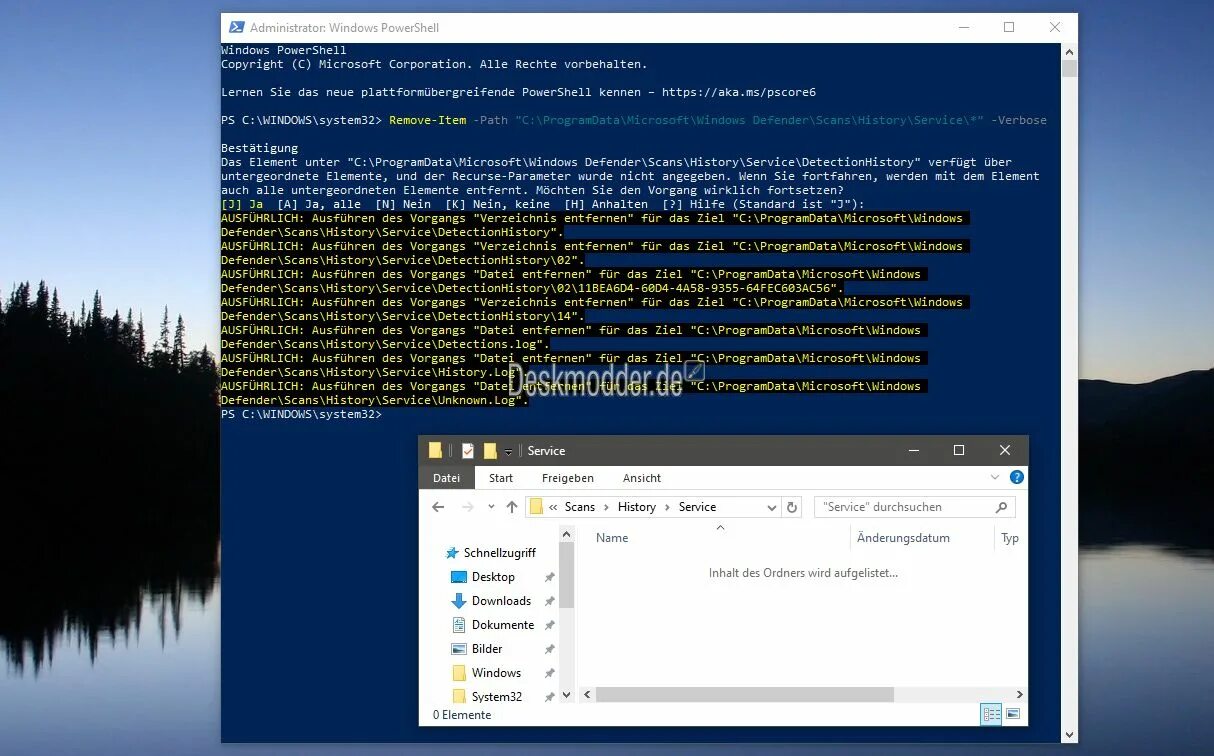1214x756 pixels.
Task: Open the address bar history dropdown
Action: click(771, 508)
